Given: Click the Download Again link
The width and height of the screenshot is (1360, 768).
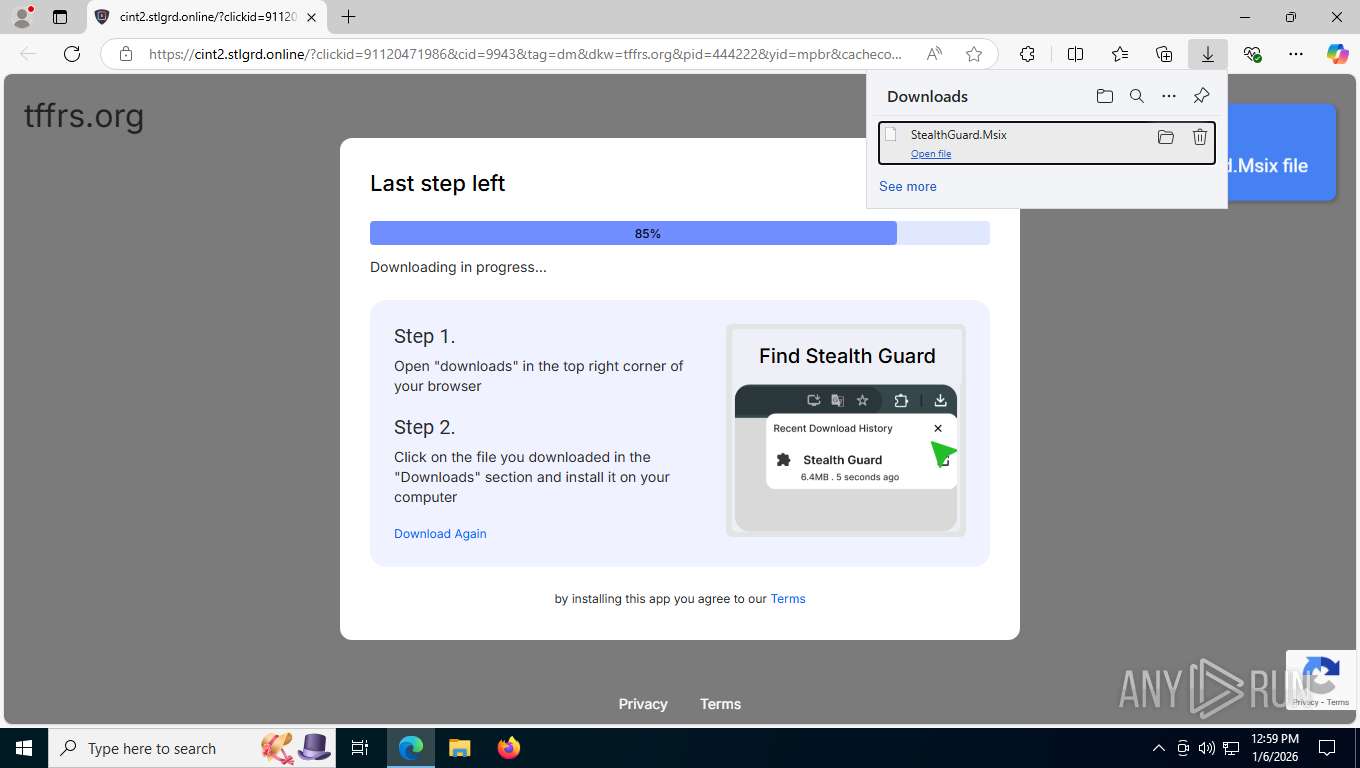Looking at the screenshot, I should (x=440, y=533).
